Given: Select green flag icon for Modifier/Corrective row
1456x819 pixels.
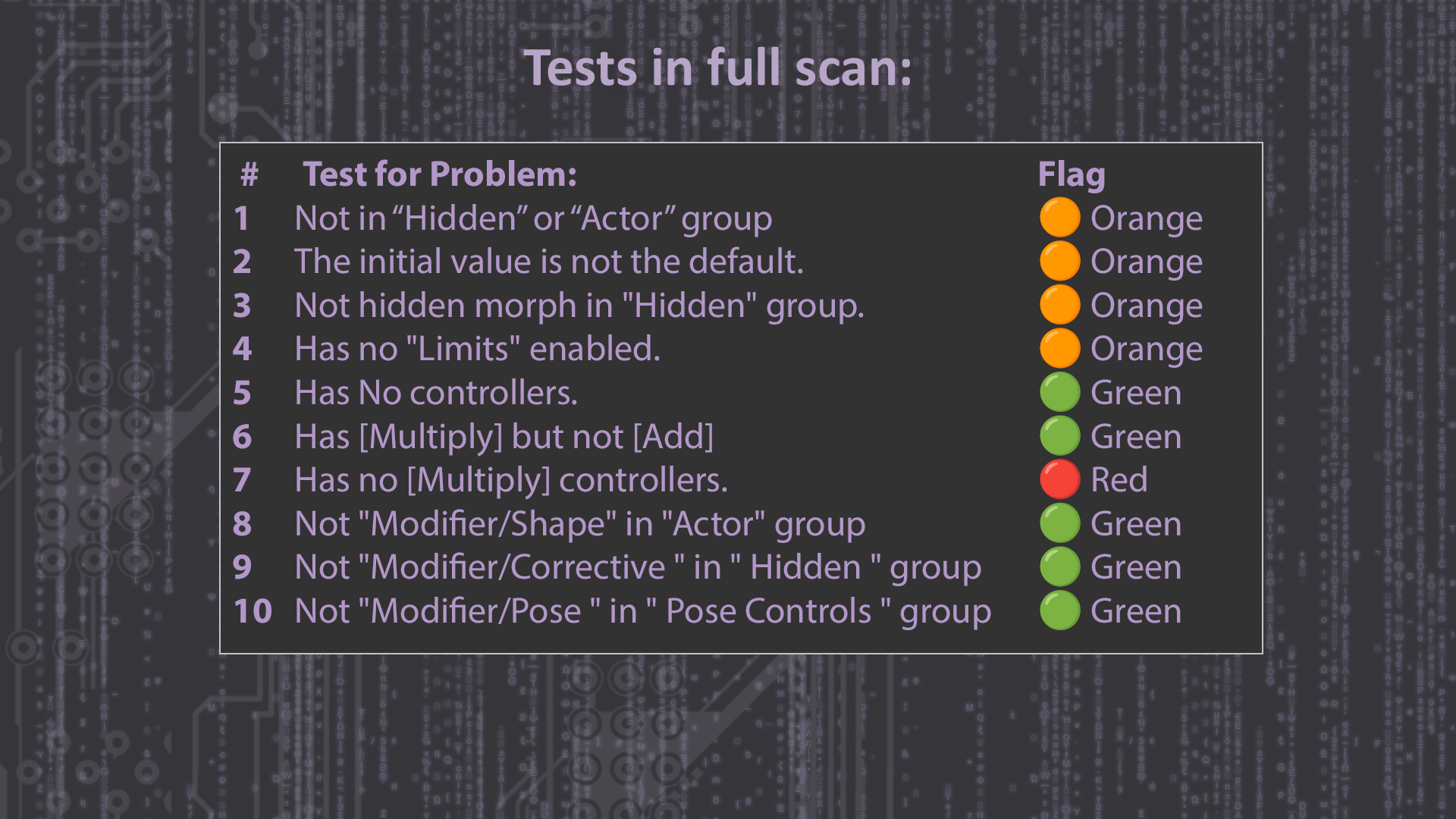Looking at the screenshot, I should click(x=1059, y=566).
